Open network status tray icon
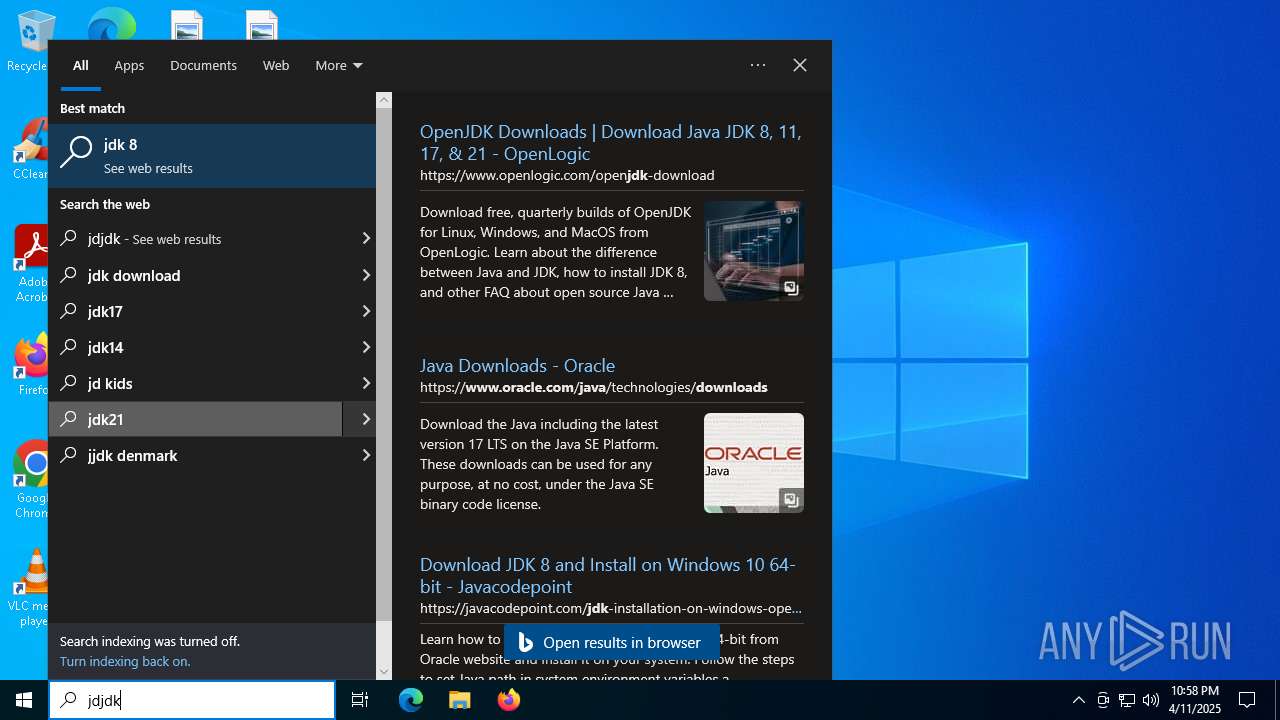 (1127, 700)
